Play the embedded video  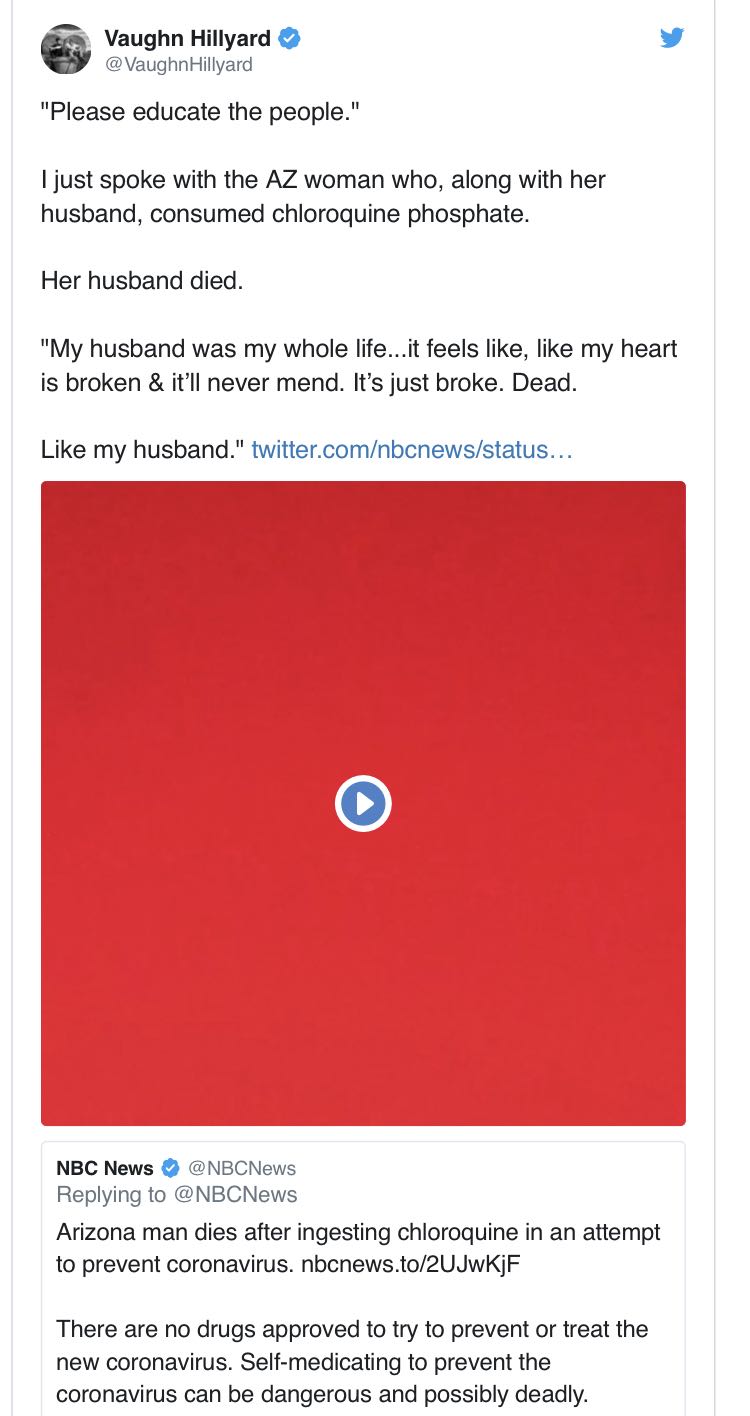363,803
